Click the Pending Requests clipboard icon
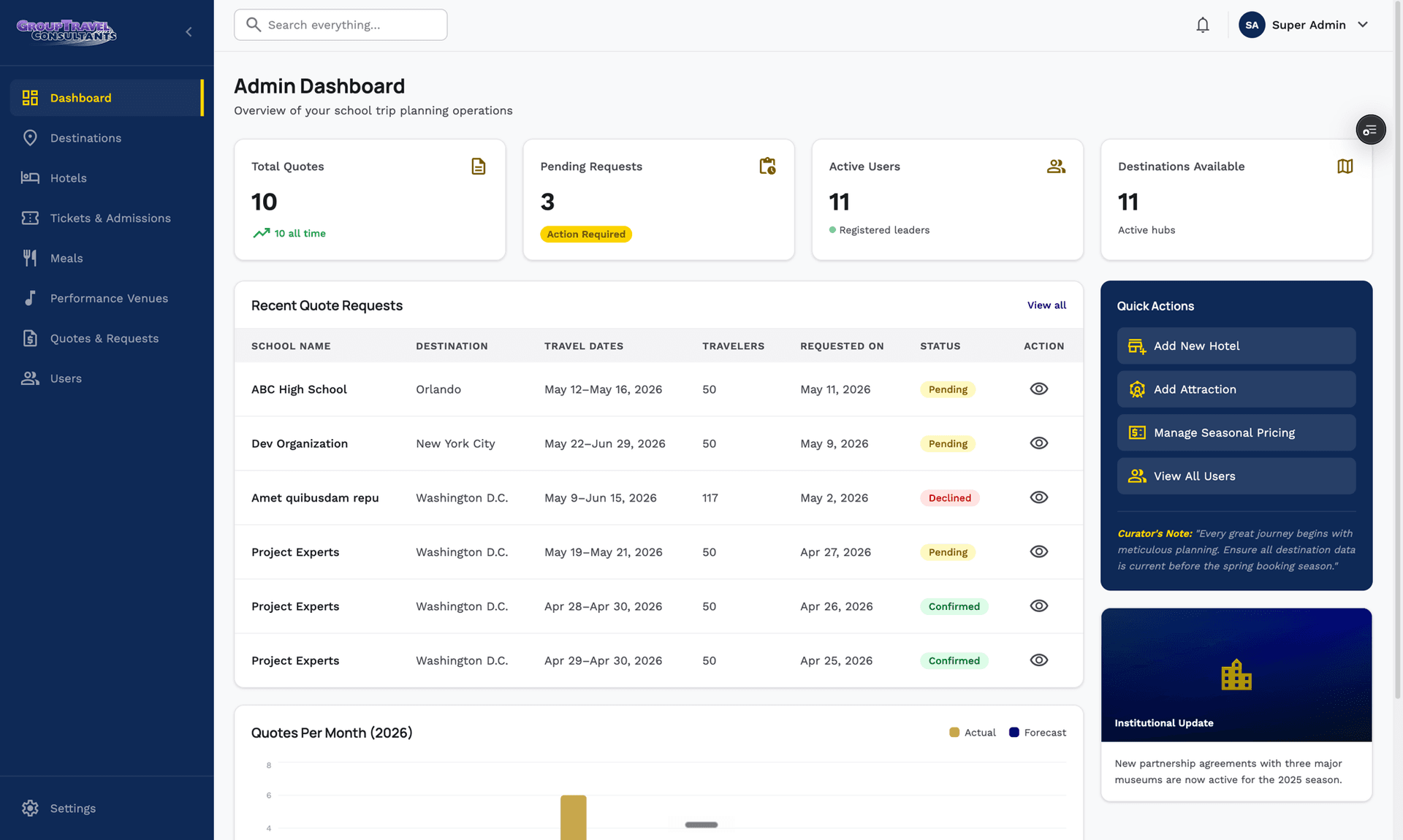The image size is (1403, 840). [x=767, y=167]
